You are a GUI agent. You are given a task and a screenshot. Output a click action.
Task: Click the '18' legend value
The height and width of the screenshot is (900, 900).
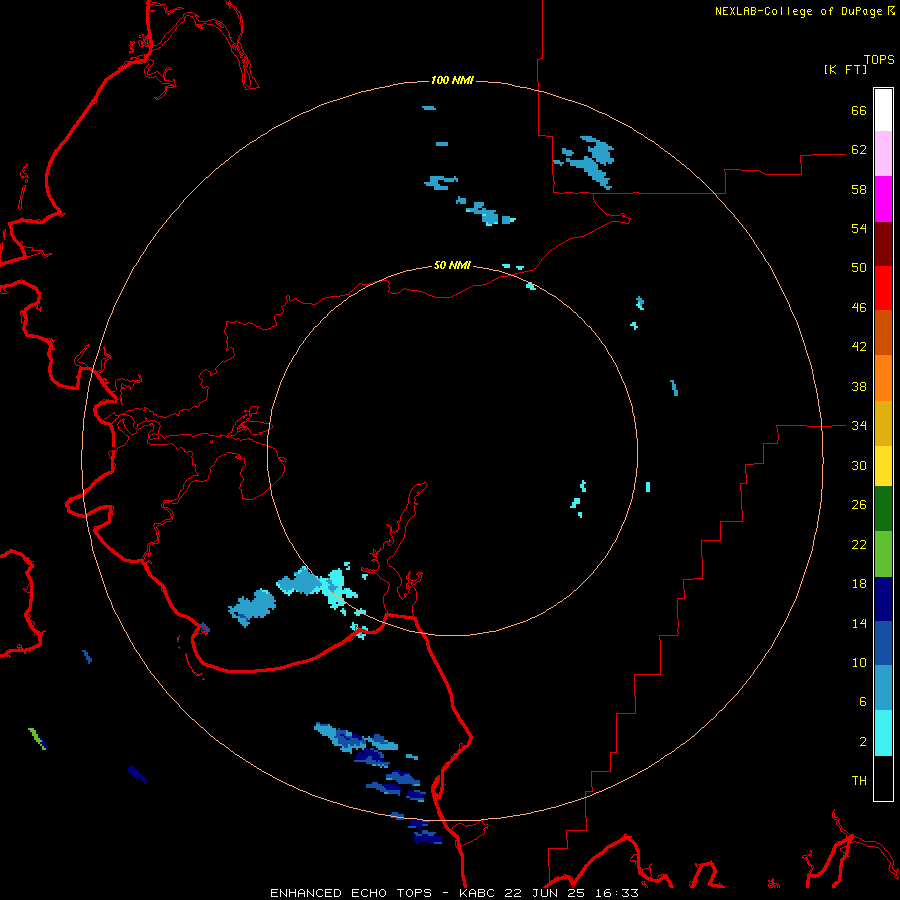coord(859,584)
